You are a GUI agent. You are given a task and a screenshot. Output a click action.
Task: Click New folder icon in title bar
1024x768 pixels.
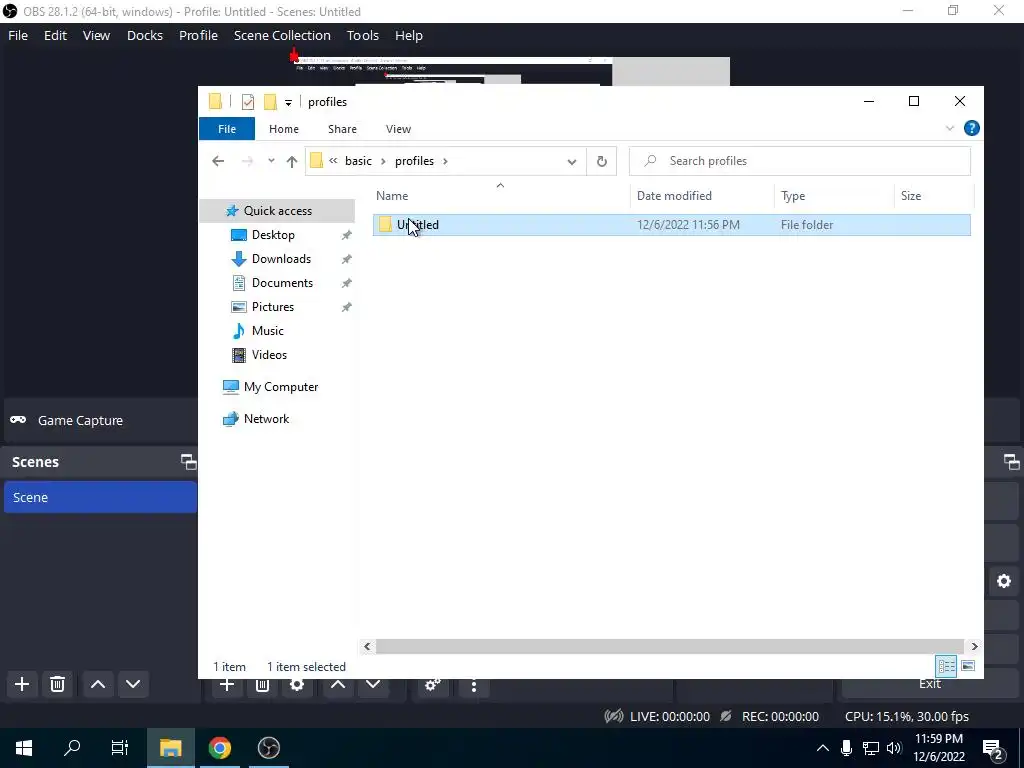(x=270, y=102)
